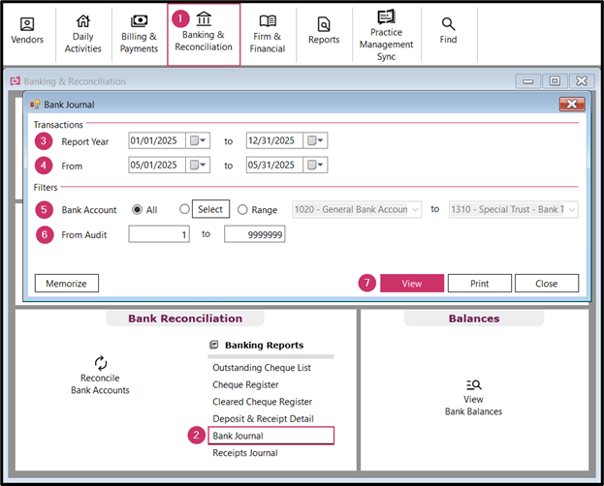Select the All bank accounts radio button

[137, 209]
